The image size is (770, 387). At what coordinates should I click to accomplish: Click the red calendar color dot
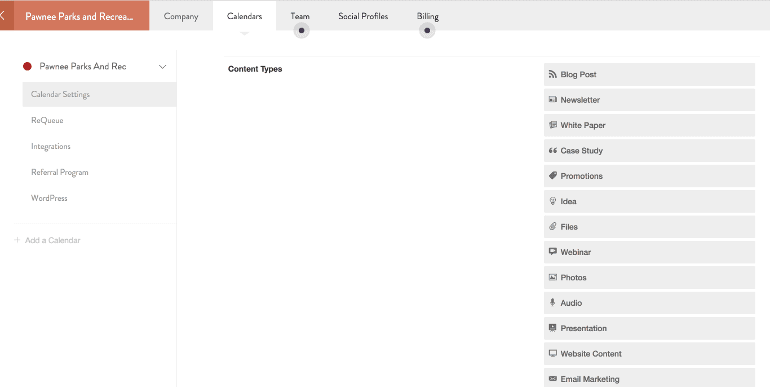click(x=28, y=66)
